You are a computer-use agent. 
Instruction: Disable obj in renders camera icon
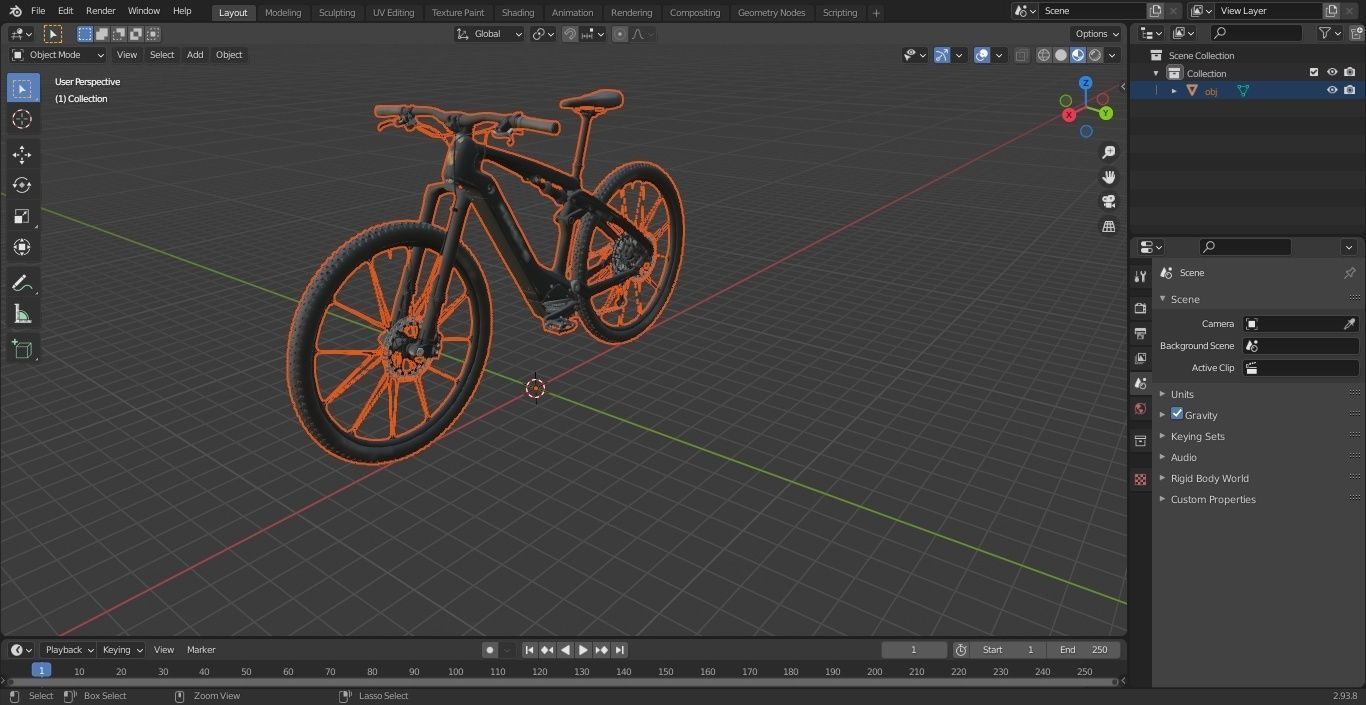click(x=1349, y=90)
